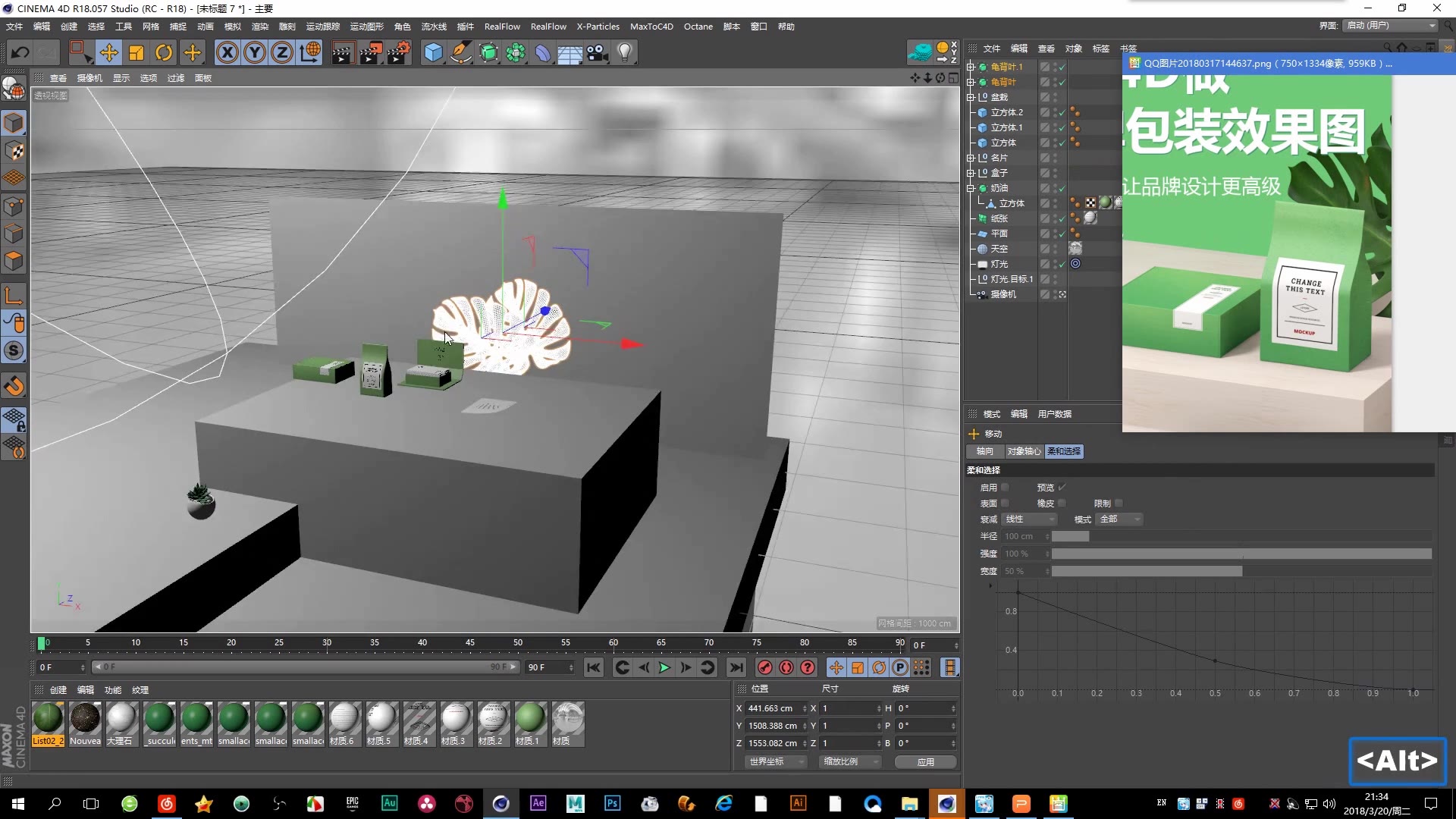1456x819 pixels.
Task: Click the Render to Picture Viewer icon
Action: tap(370, 52)
